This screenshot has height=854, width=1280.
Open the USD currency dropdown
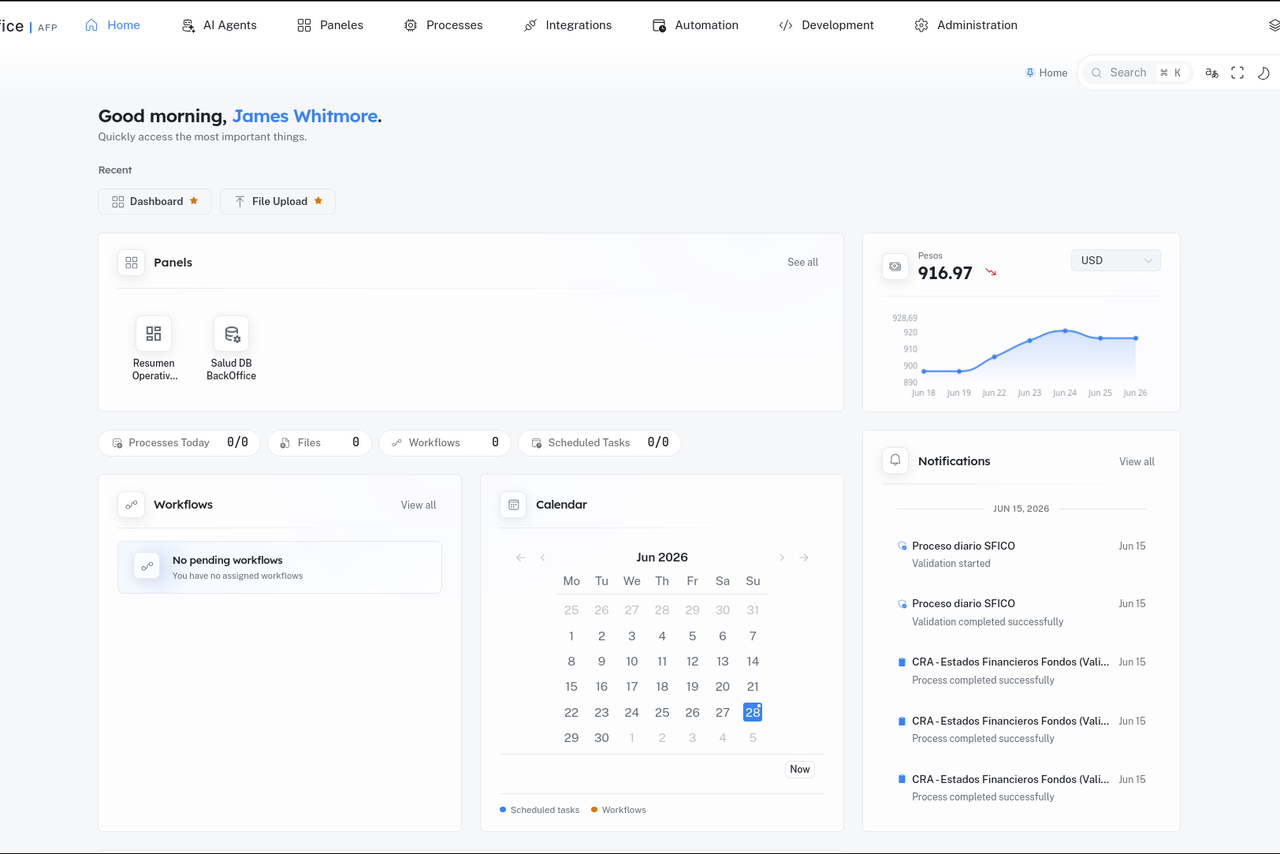coord(1115,261)
